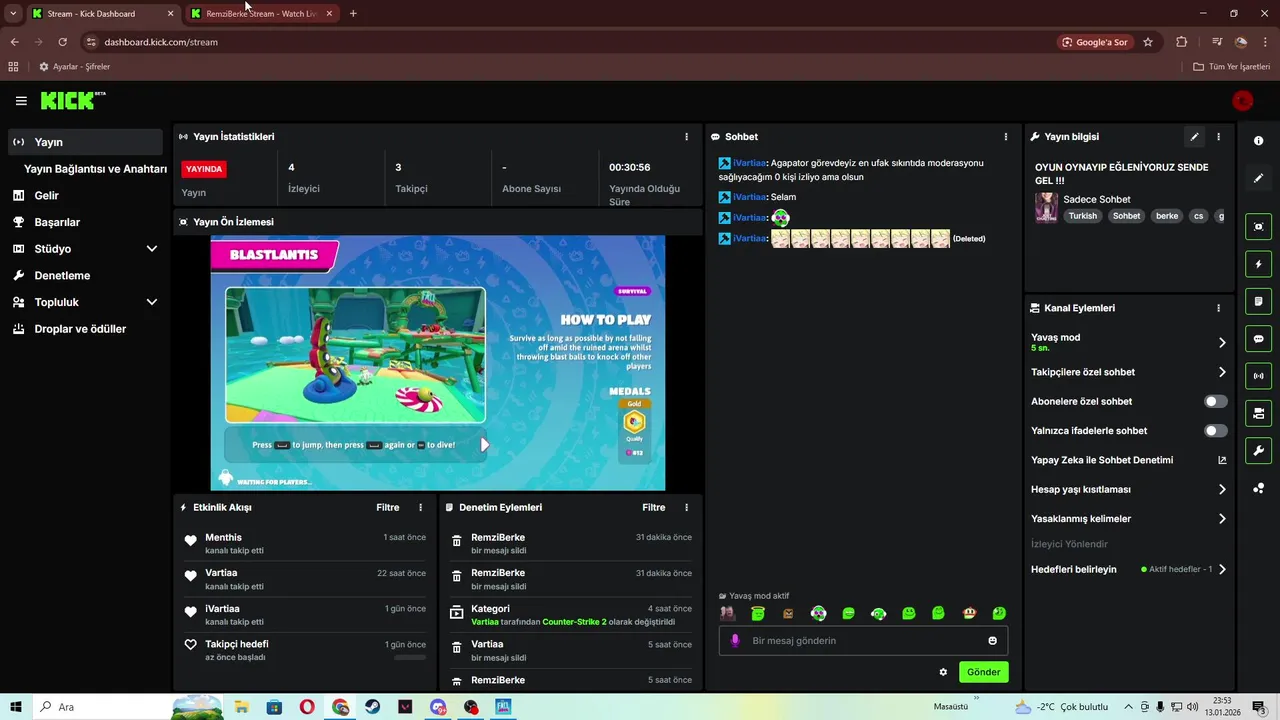The height and width of the screenshot is (720, 1280).
Task: Select Yayın in the left sidebar
Action: point(85,142)
